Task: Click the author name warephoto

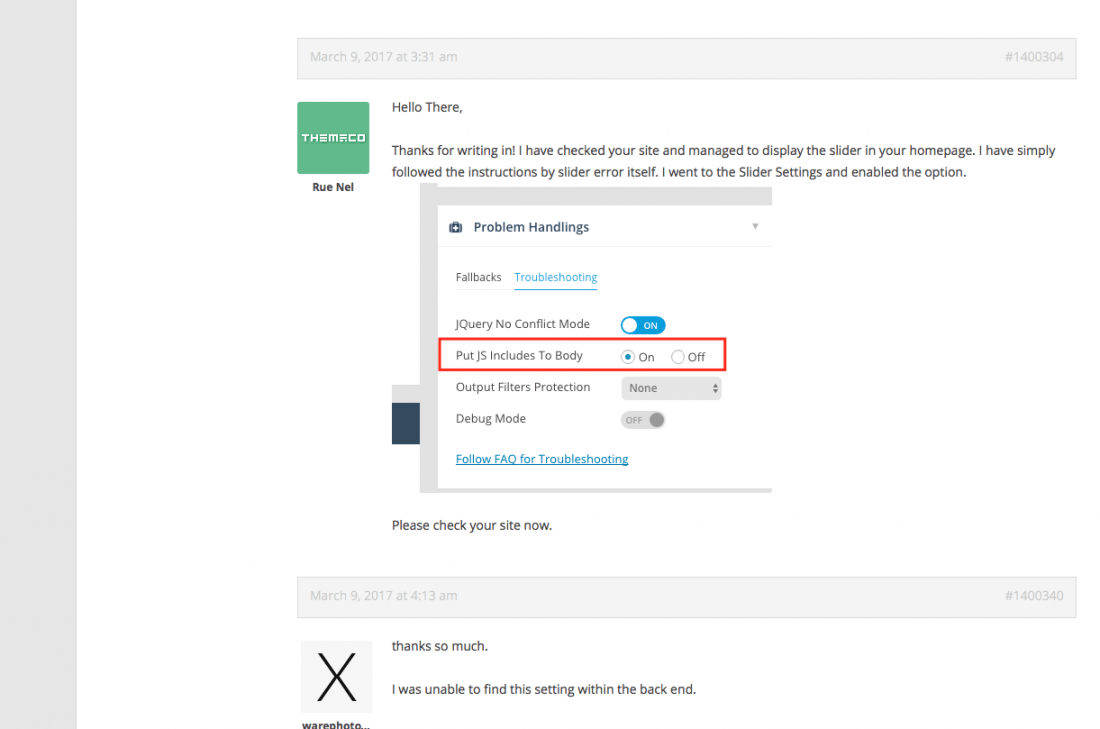Action: 335,724
